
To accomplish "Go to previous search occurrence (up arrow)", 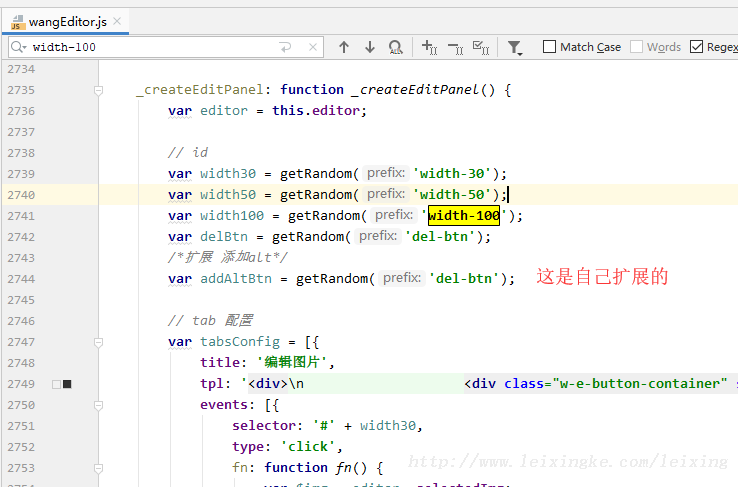I will (344, 47).
